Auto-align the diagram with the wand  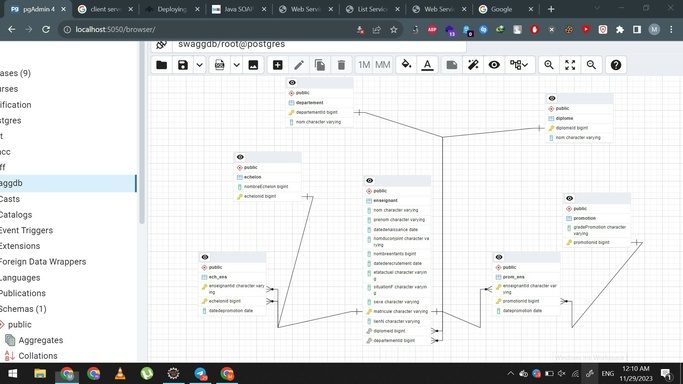pyautogui.click(x=473, y=65)
